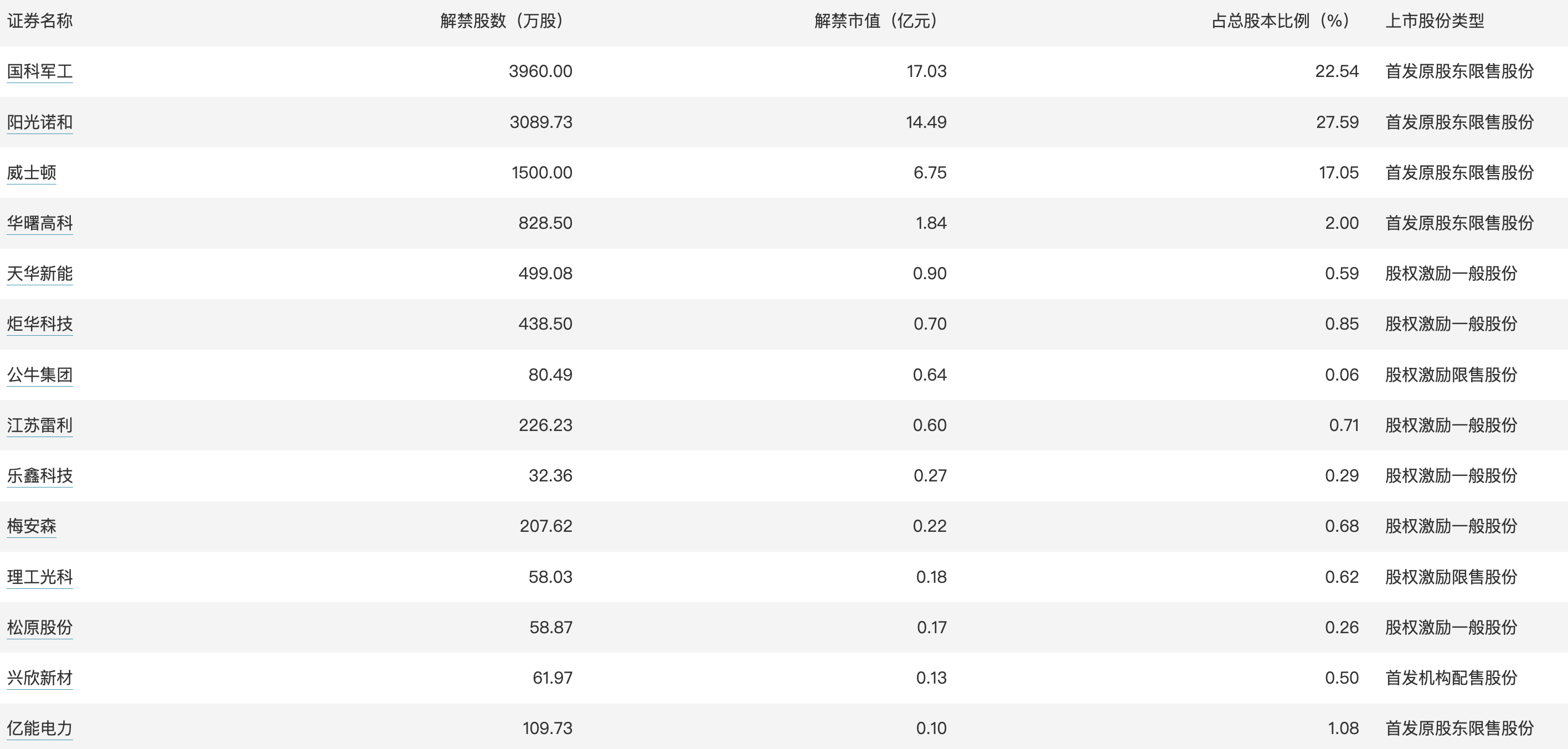
Task: Open the 松原股份 stock page
Action: (x=39, y=627)
